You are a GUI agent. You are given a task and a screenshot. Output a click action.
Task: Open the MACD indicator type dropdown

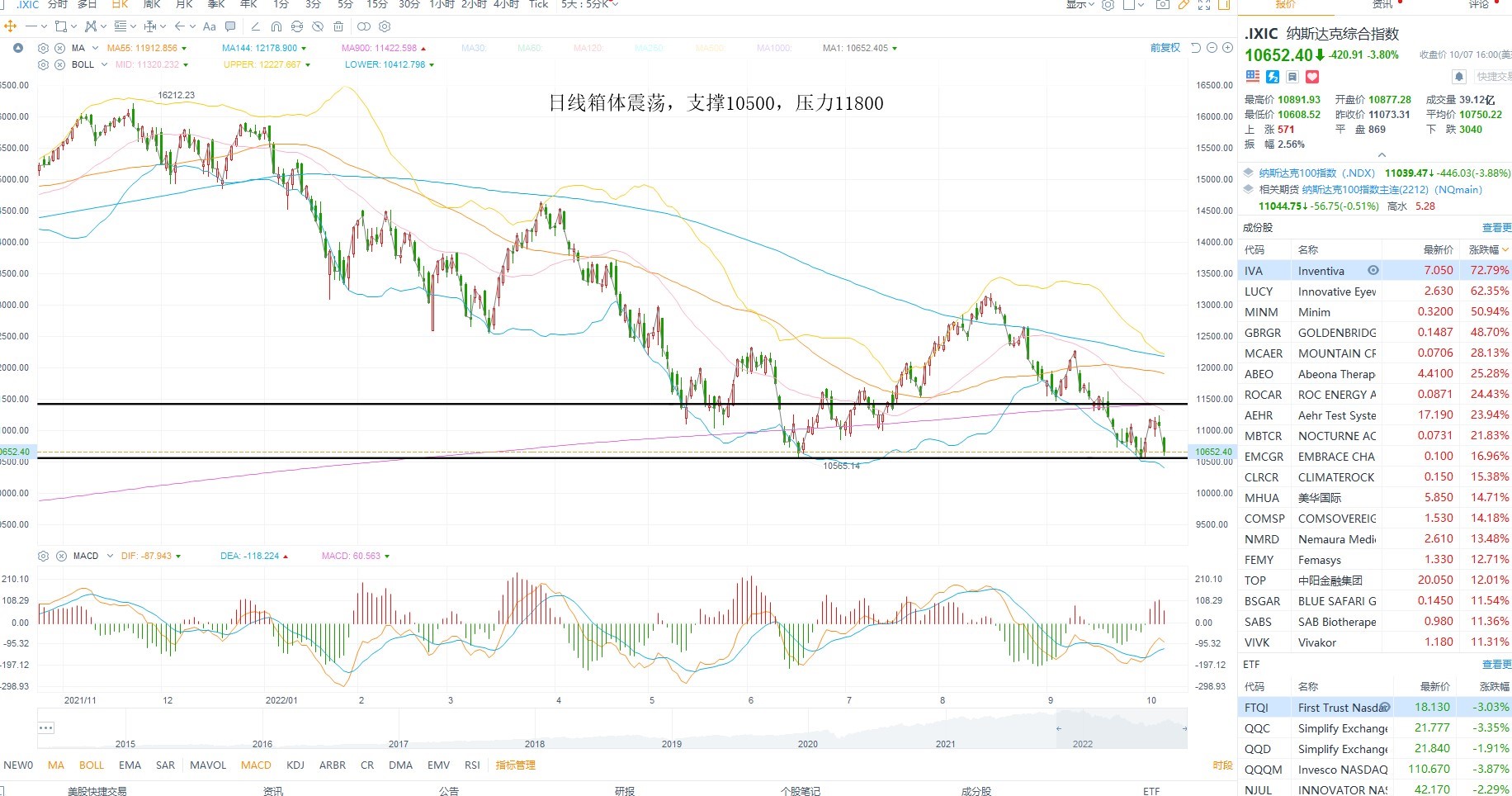click(110, 556)
